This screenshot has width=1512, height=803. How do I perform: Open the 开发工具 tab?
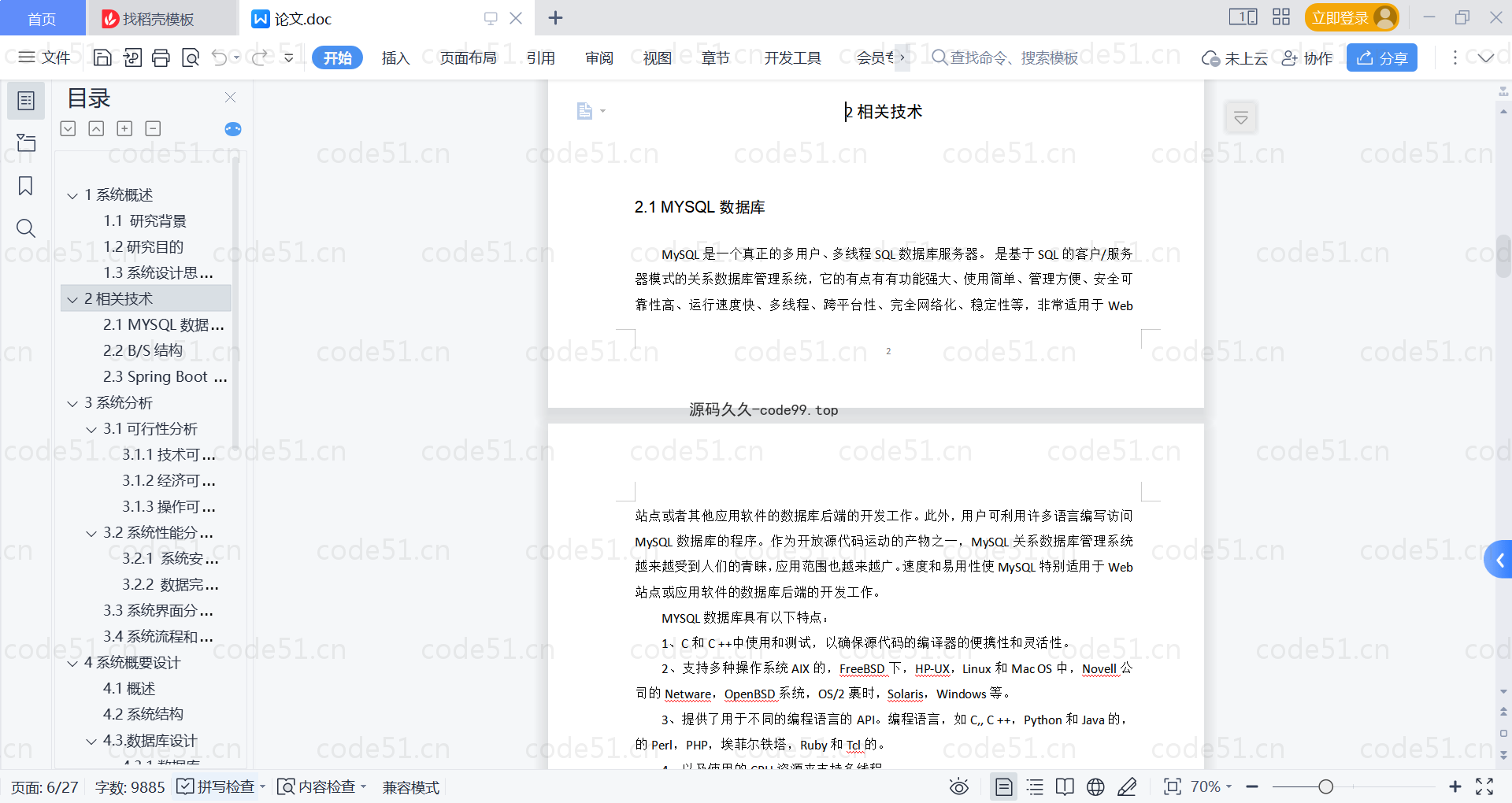tap(792, 57)
